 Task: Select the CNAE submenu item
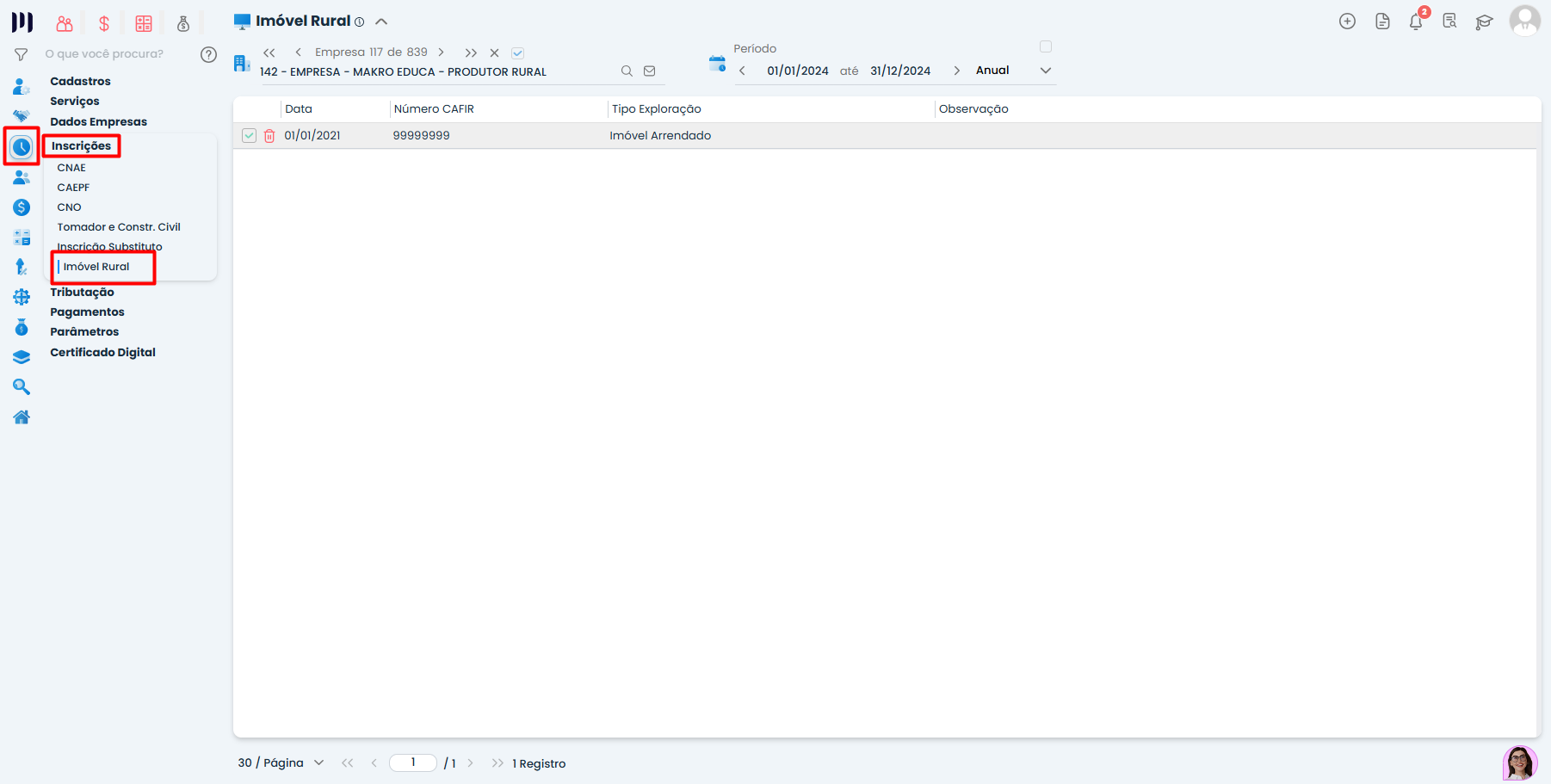tap(71, 168)
